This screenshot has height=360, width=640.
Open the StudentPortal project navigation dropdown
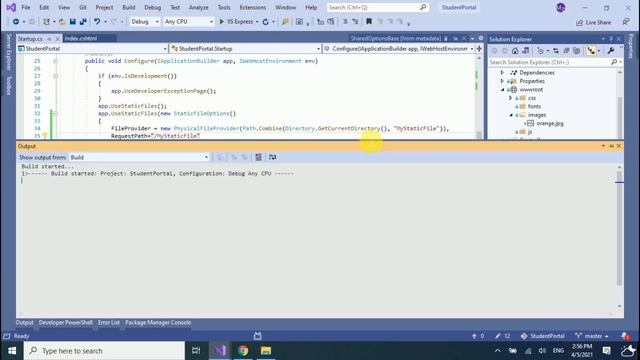click(x=92, y=49)
